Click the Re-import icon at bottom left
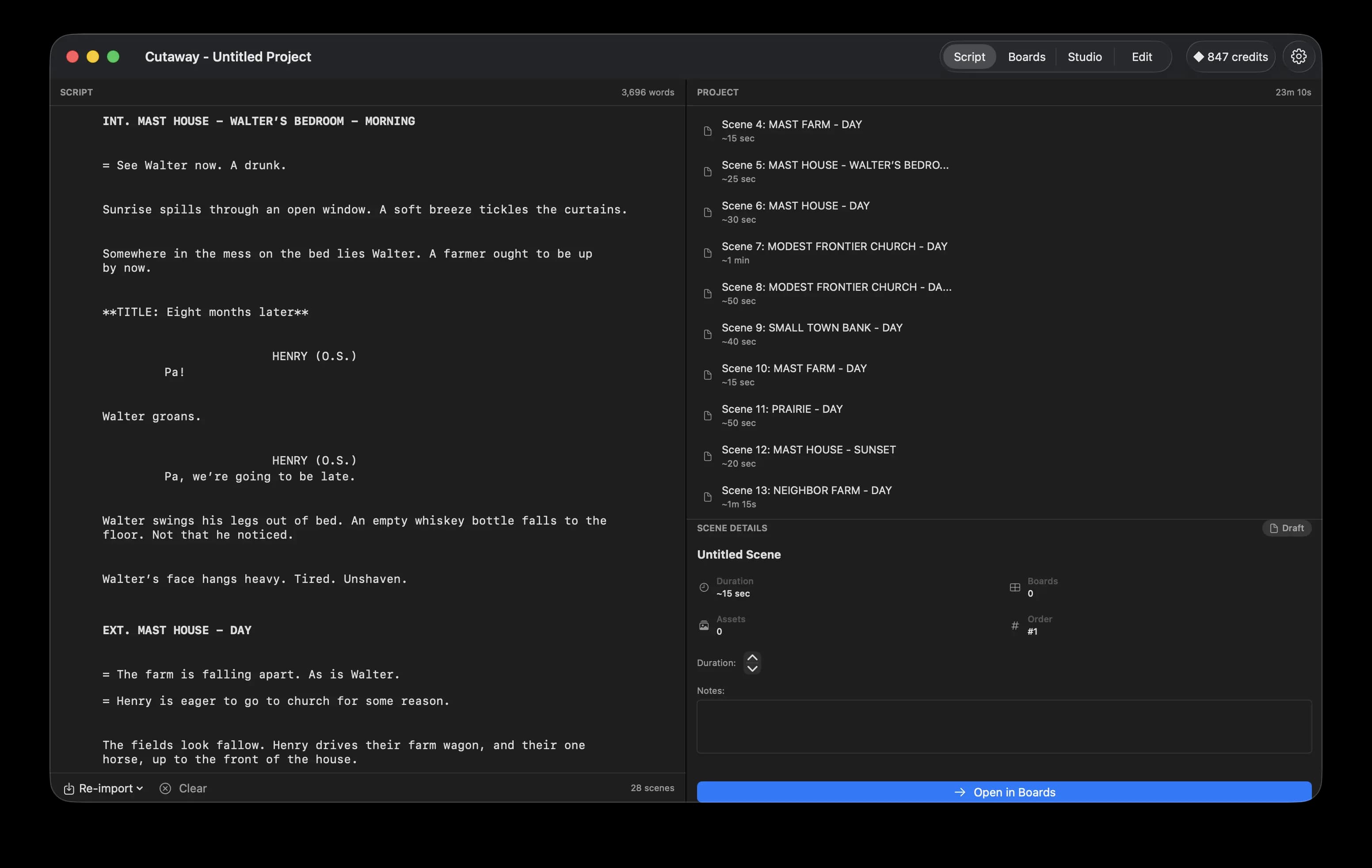The width and height of the screenshot is (1372, 868). [x=69, y=788]
